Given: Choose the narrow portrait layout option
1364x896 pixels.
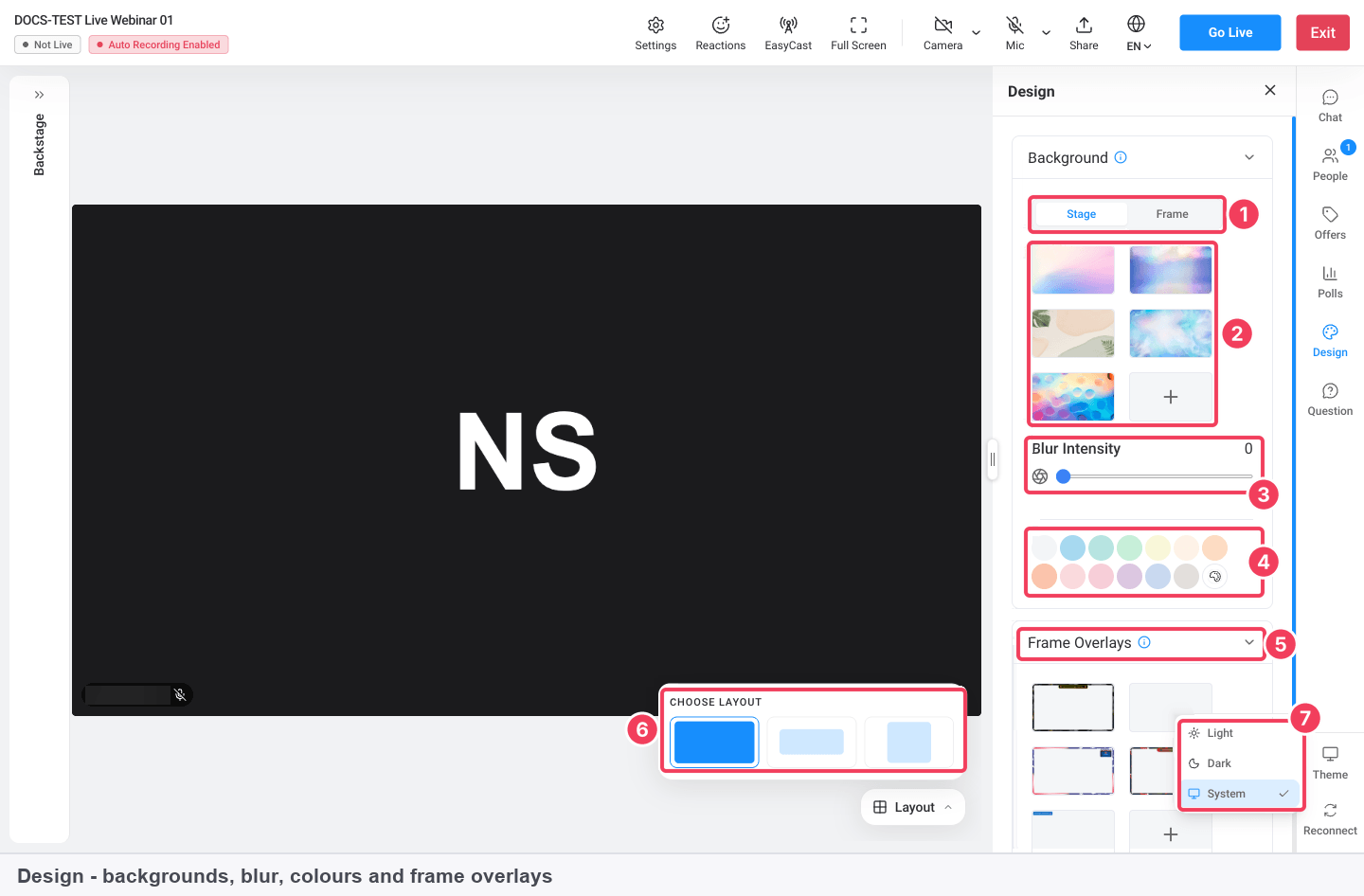Looking at the screenshot, I should (x=908, y=742).
